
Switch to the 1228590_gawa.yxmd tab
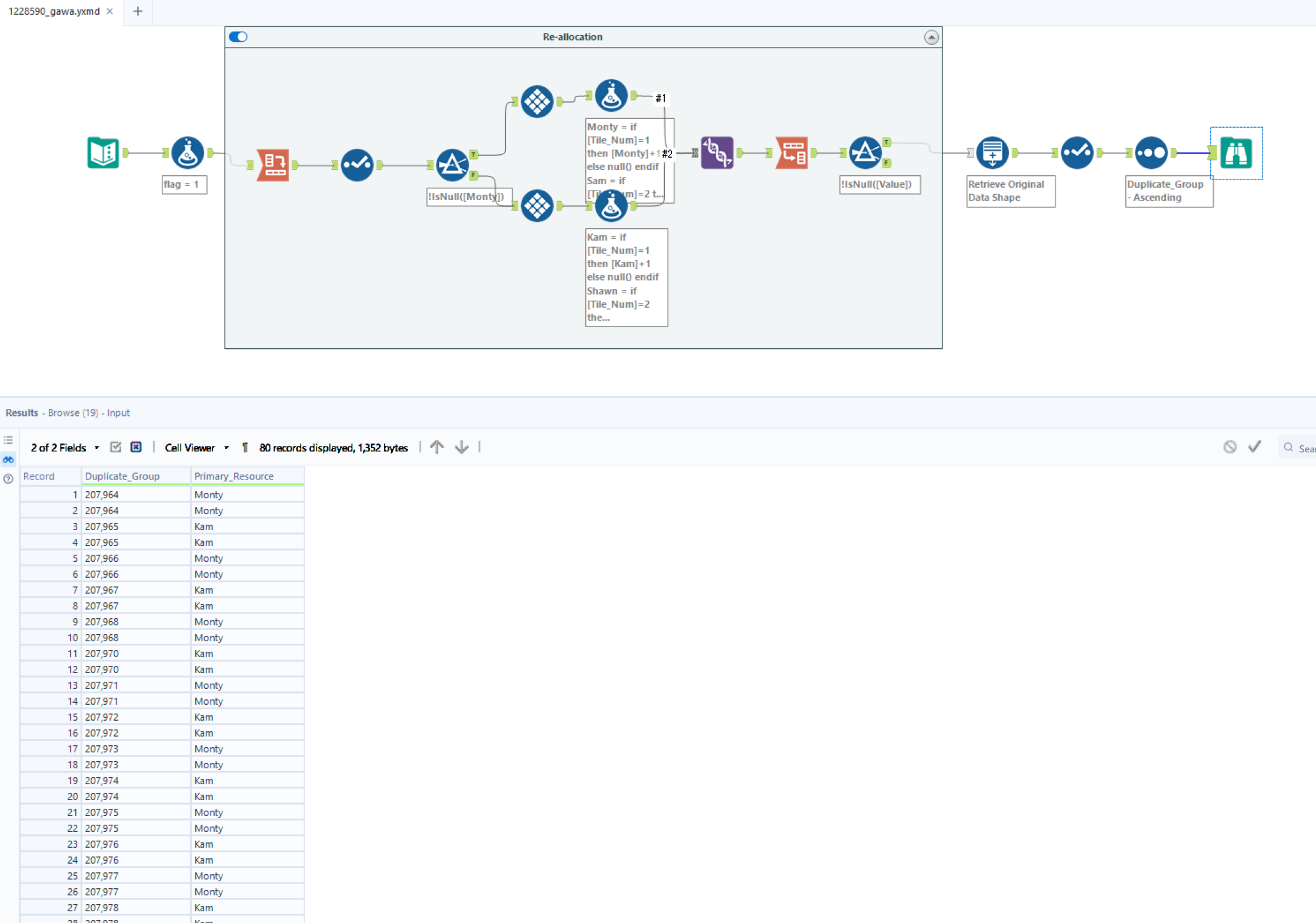(54, 11)
